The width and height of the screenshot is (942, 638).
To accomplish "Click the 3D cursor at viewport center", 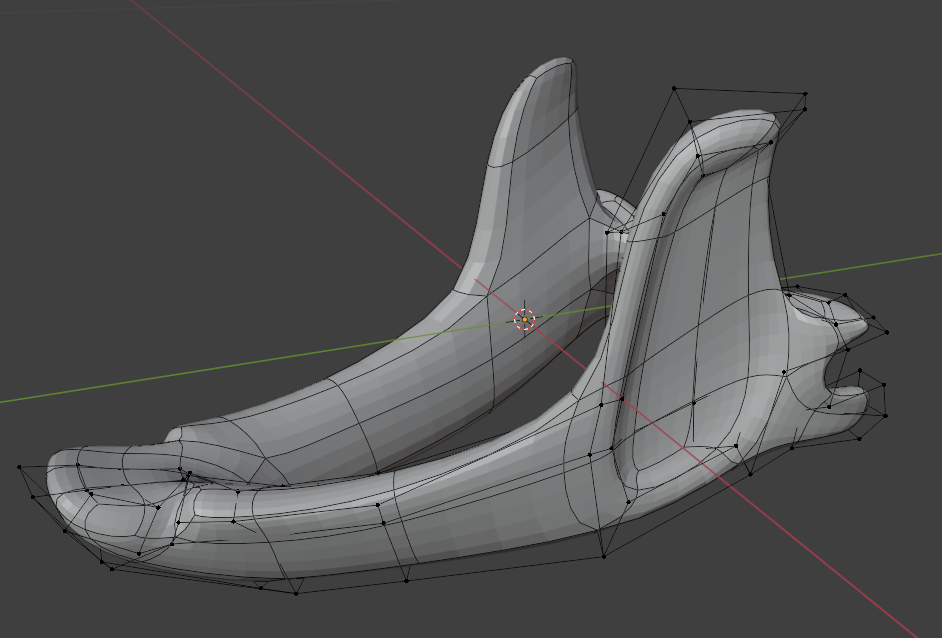I will [524, 319].
